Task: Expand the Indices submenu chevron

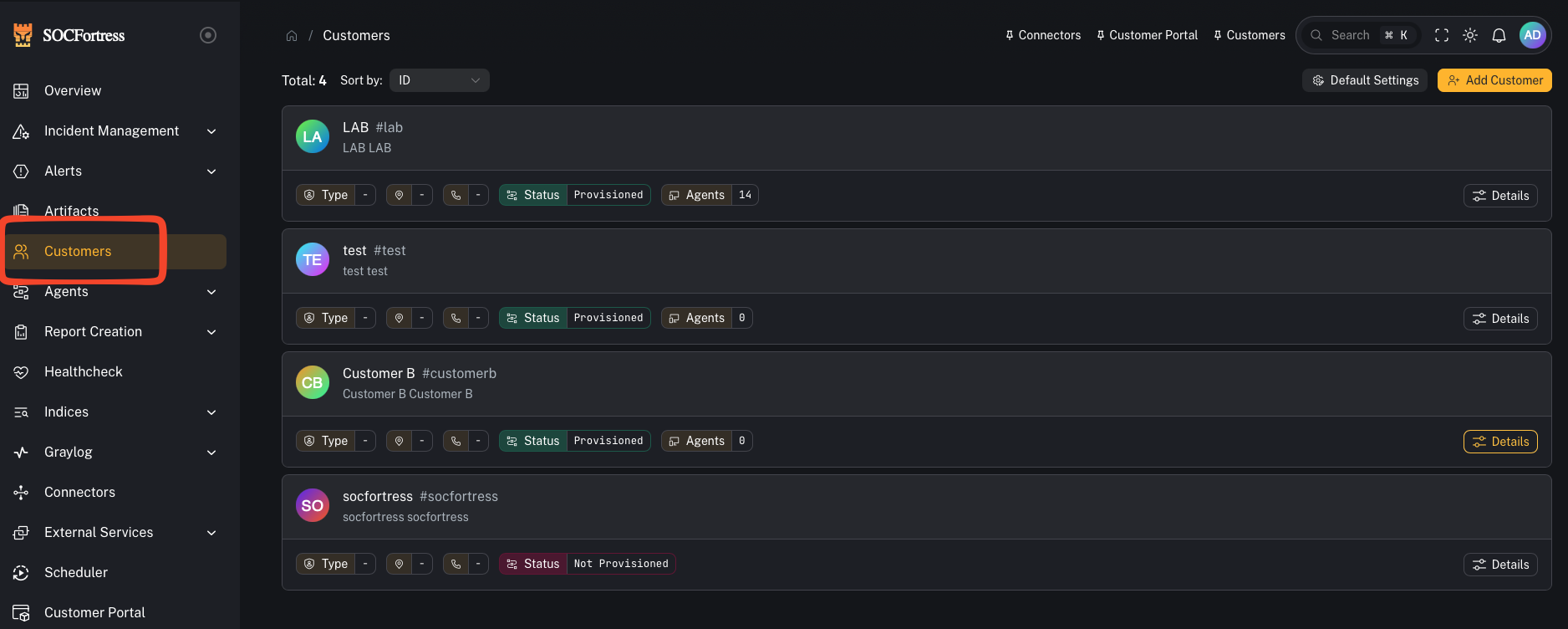Action: click(x=211, y=412)
